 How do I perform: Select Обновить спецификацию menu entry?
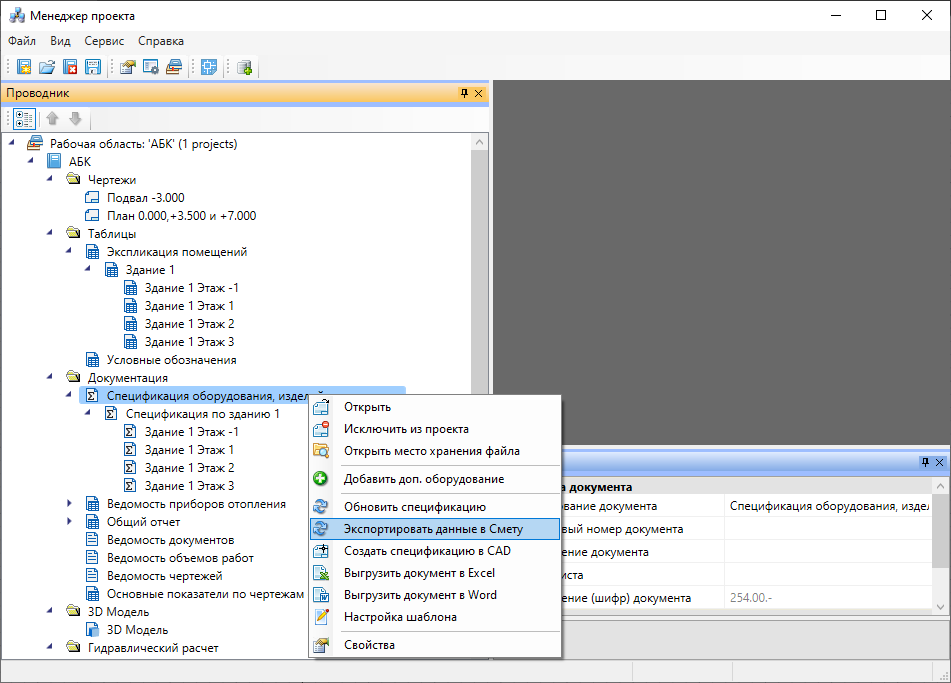435,506
